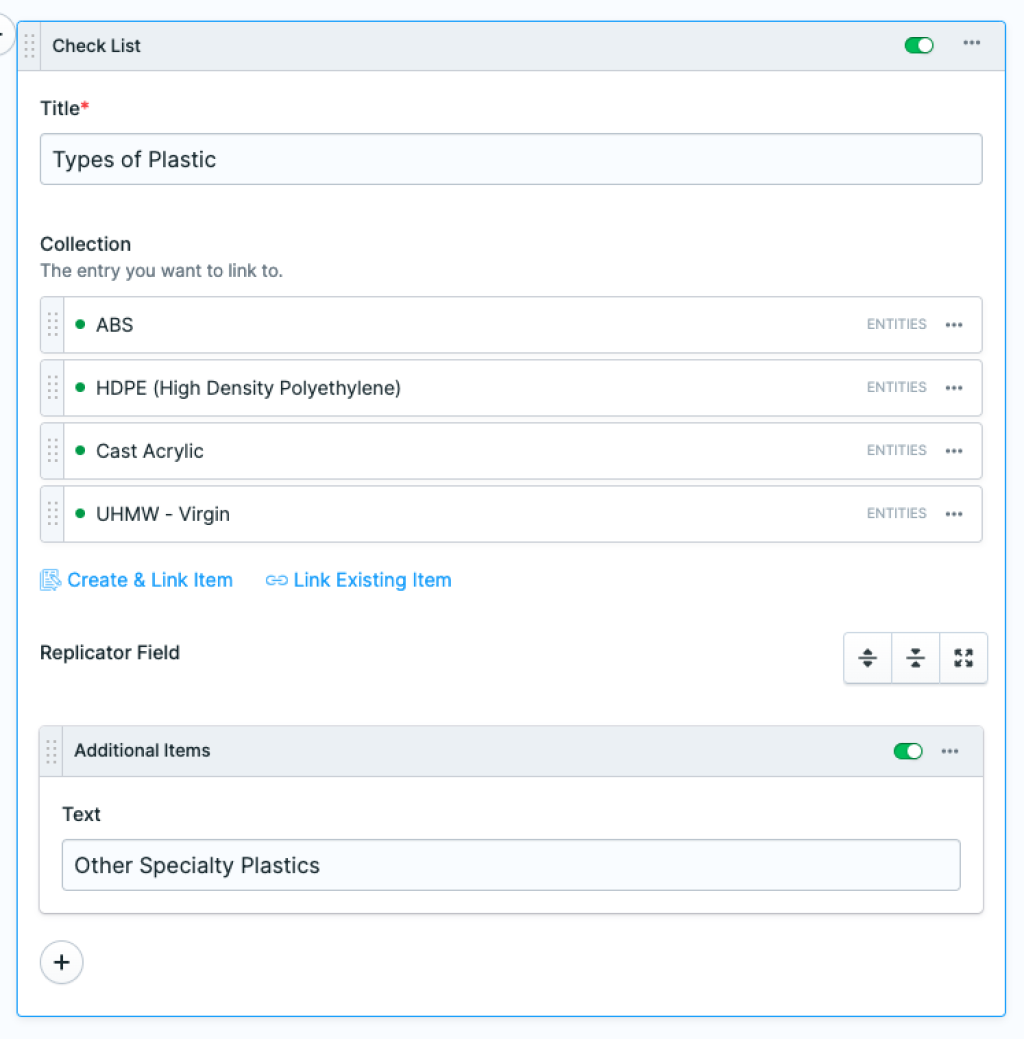Toggle off the Additional Items switch
The width and height of the screenshot is (1024, 1039).
pos(907,751)
